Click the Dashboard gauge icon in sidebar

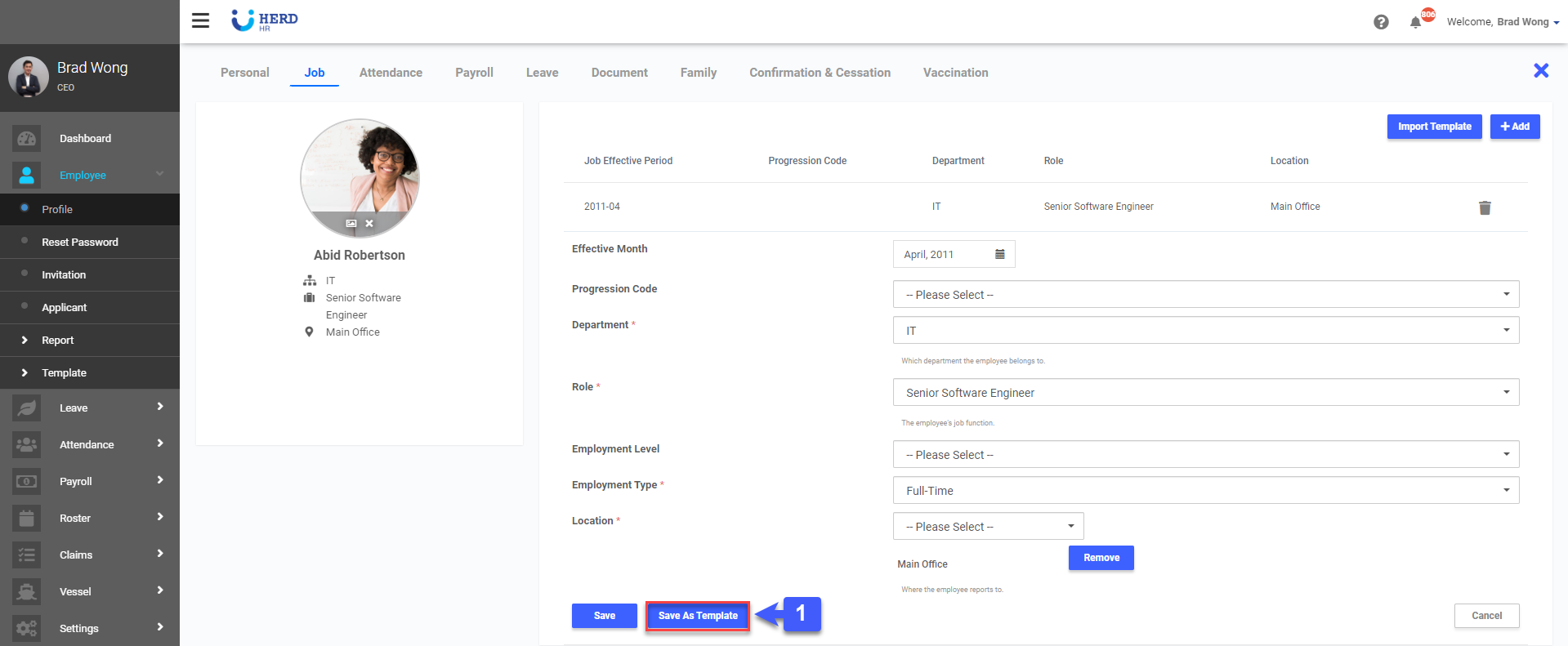(x=26, y=139)
